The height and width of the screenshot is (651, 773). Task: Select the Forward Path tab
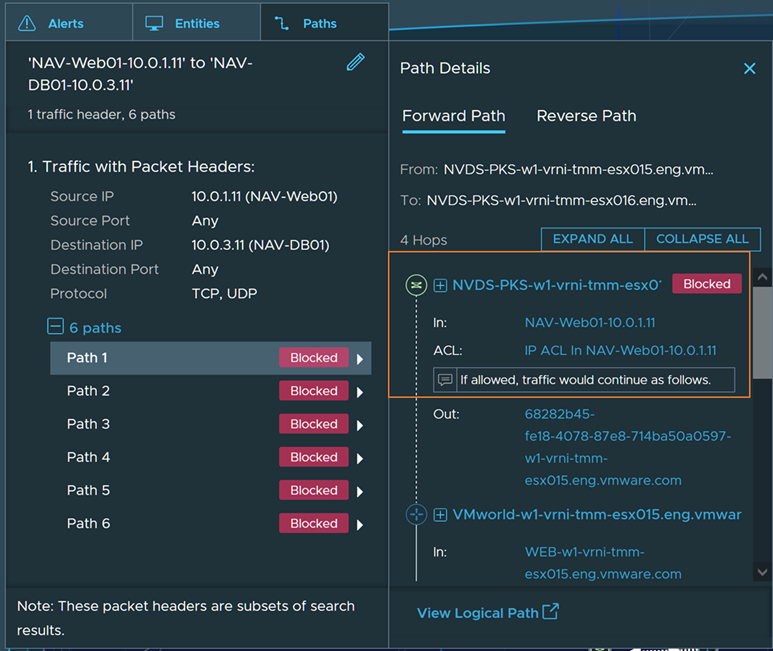(453, 116)
